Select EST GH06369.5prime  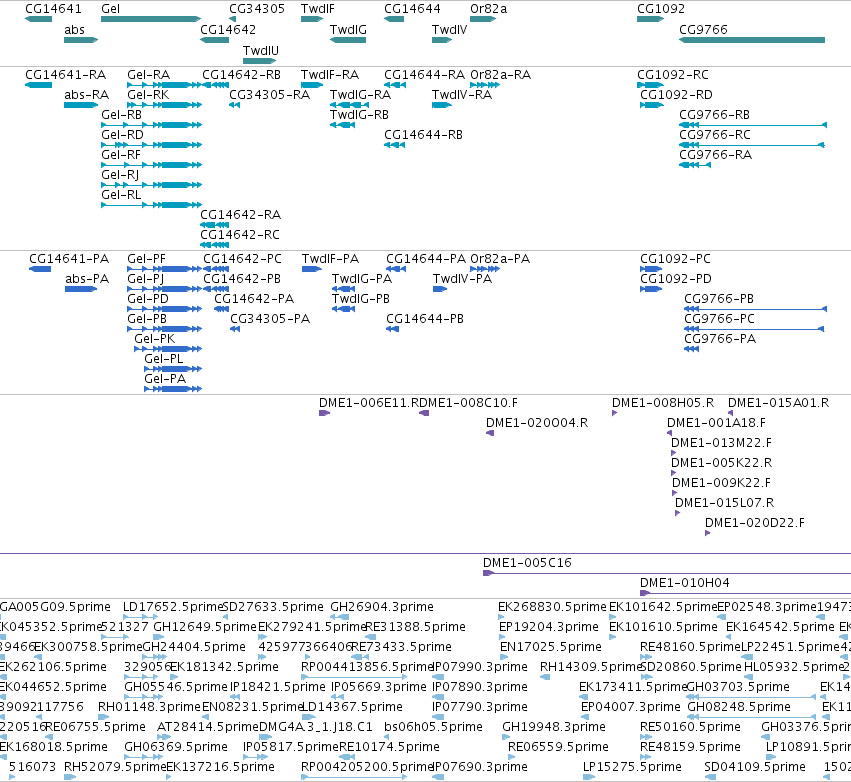tap(176, 746)
